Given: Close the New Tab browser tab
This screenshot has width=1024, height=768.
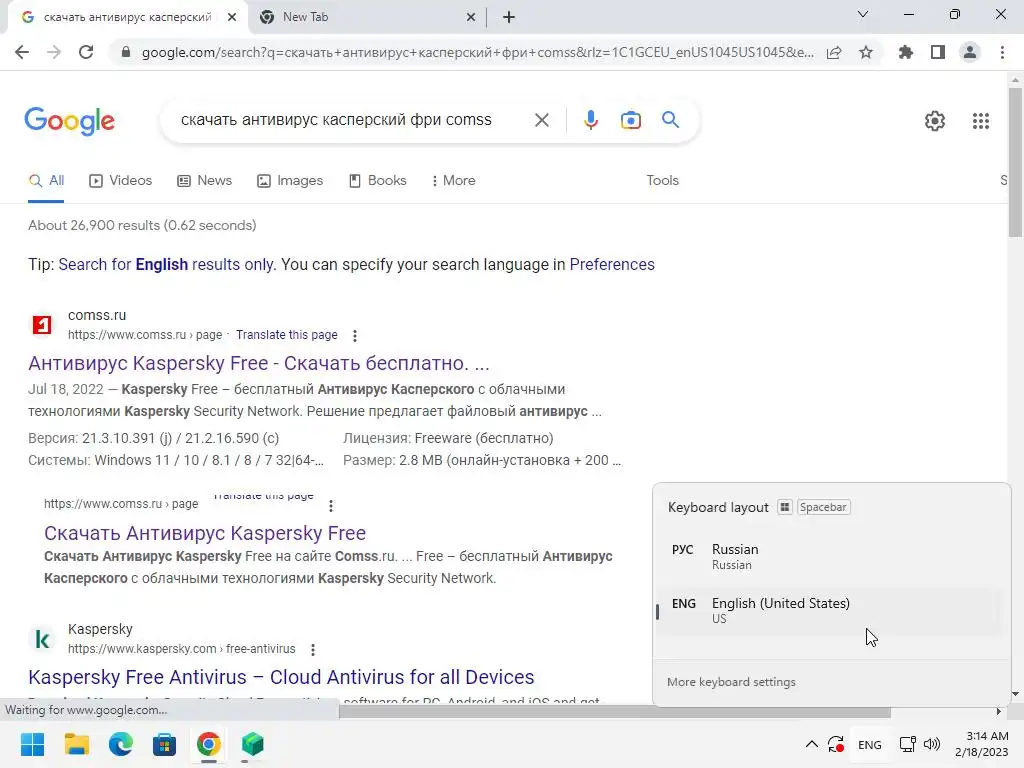Looking at the screenshot, I should point(471,18).
